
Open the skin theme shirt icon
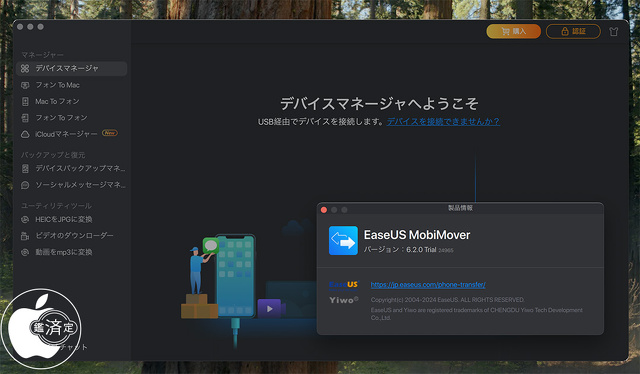[613, 31]
